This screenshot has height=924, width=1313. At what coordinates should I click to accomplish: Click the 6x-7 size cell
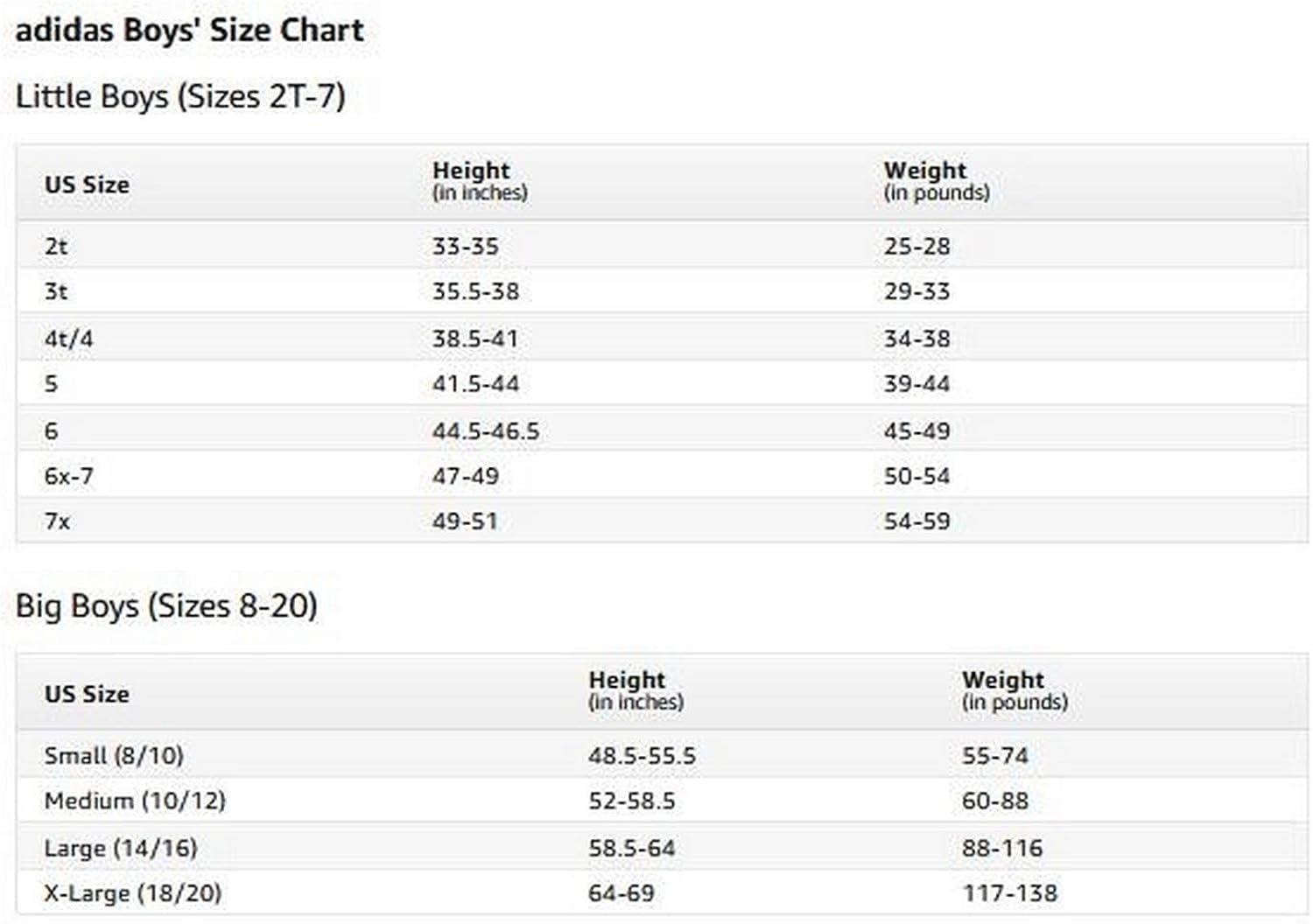click(68, 476)
